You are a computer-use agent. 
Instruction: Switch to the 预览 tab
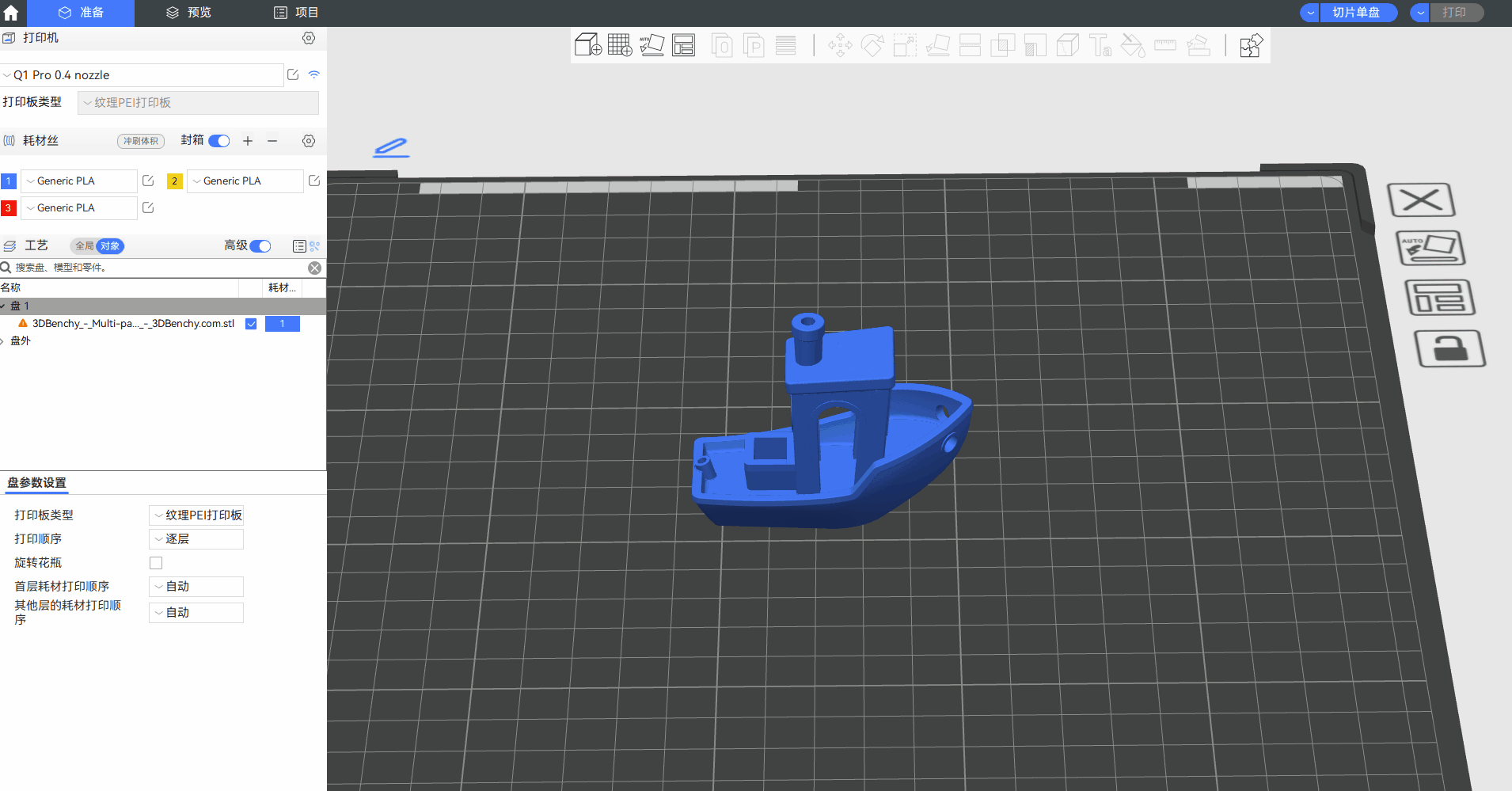point(188,13)
